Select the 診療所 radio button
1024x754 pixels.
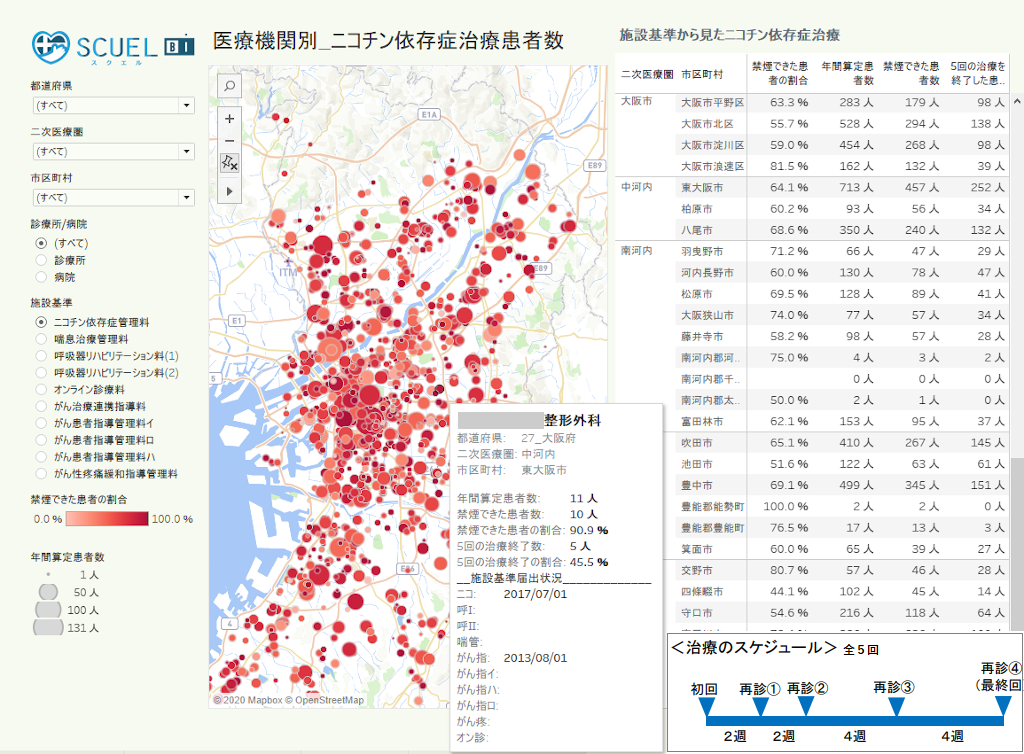click(41, 260)
